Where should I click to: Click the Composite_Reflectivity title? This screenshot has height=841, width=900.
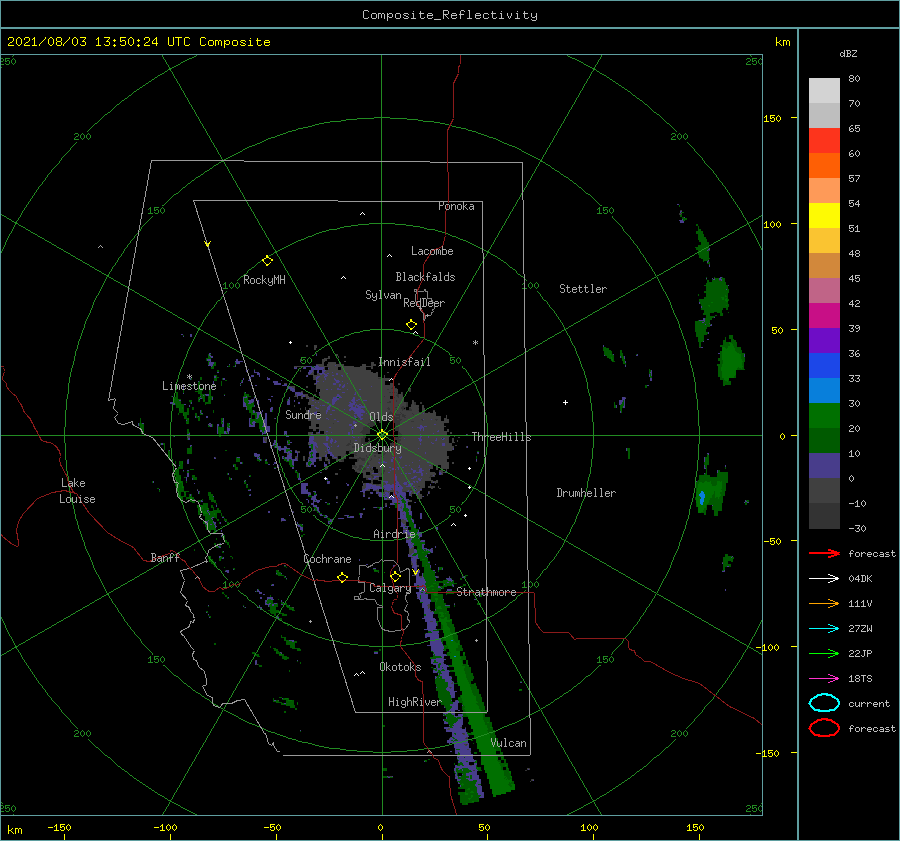pyautogui.click(x=449, y=15)
